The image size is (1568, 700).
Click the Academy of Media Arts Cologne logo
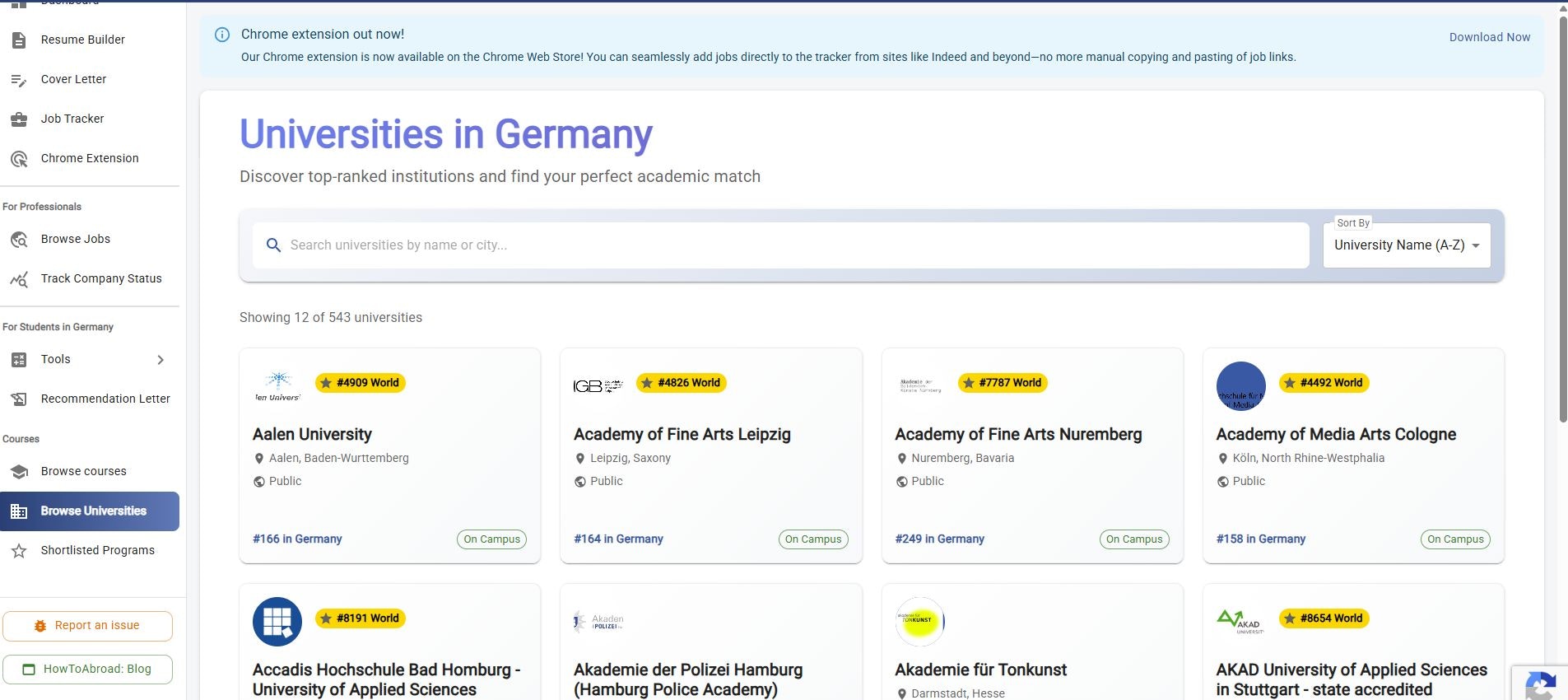point(1241,385)
